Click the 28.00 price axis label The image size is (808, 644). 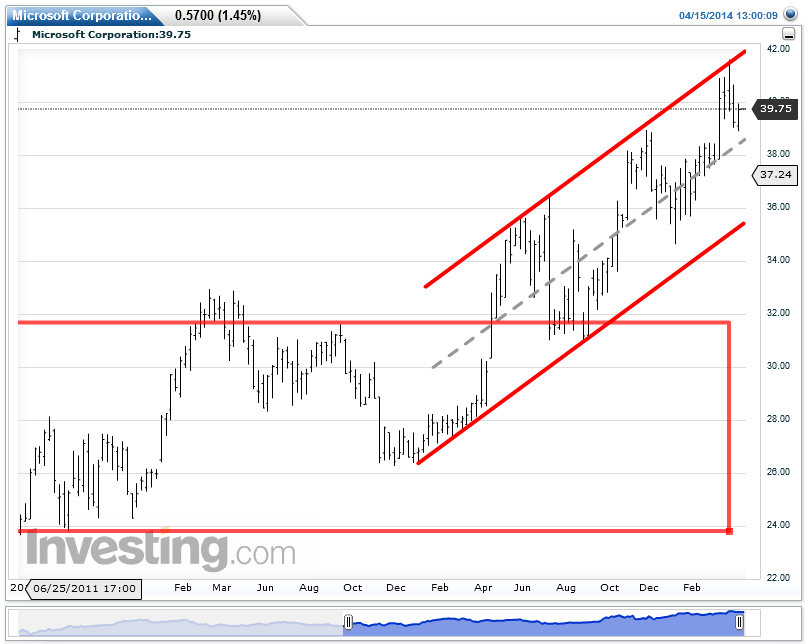(x=778, y=419)
